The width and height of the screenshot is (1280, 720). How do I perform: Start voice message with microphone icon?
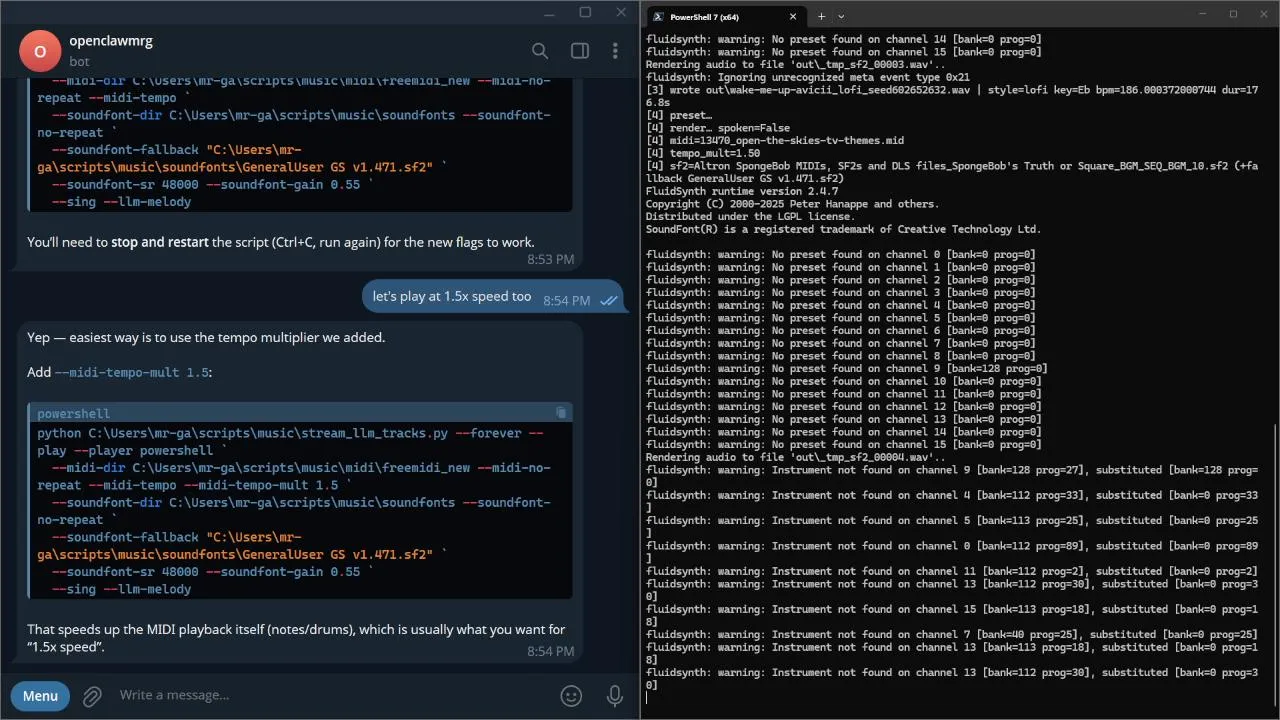pyautogui.click(x=615, y=696)
